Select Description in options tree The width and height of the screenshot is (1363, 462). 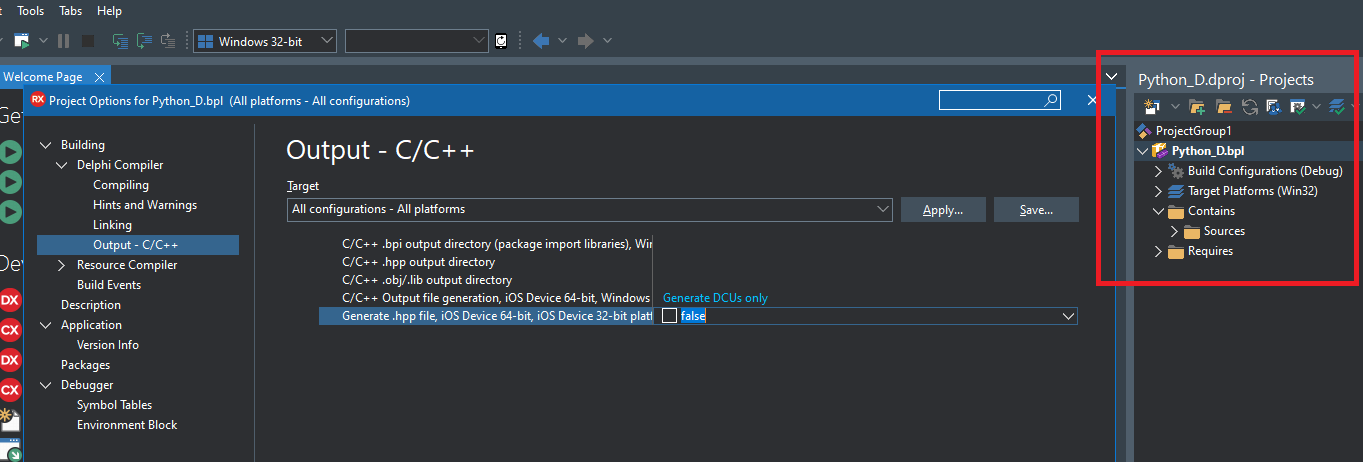(91, 305)
